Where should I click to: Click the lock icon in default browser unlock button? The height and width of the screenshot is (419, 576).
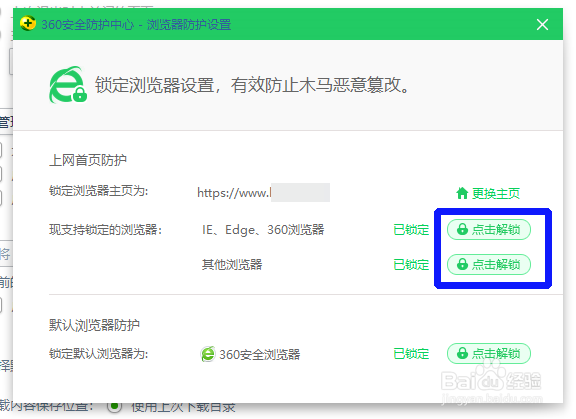462,353
